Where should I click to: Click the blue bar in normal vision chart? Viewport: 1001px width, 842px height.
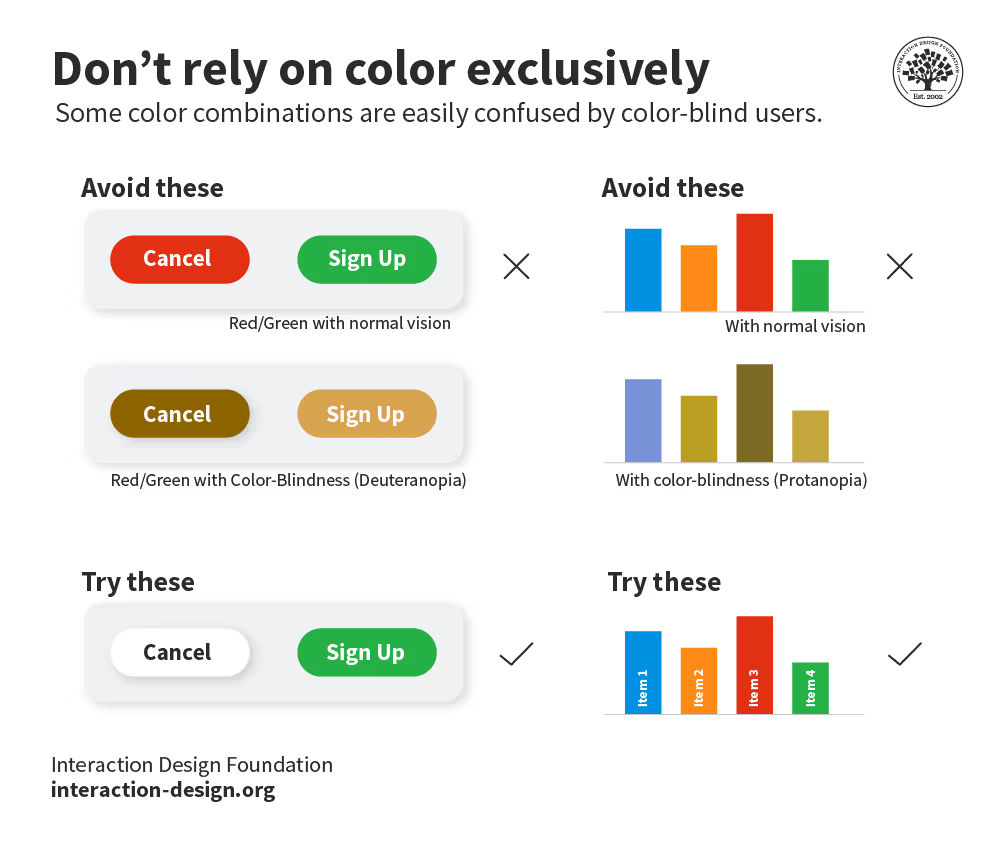(643, 270)
